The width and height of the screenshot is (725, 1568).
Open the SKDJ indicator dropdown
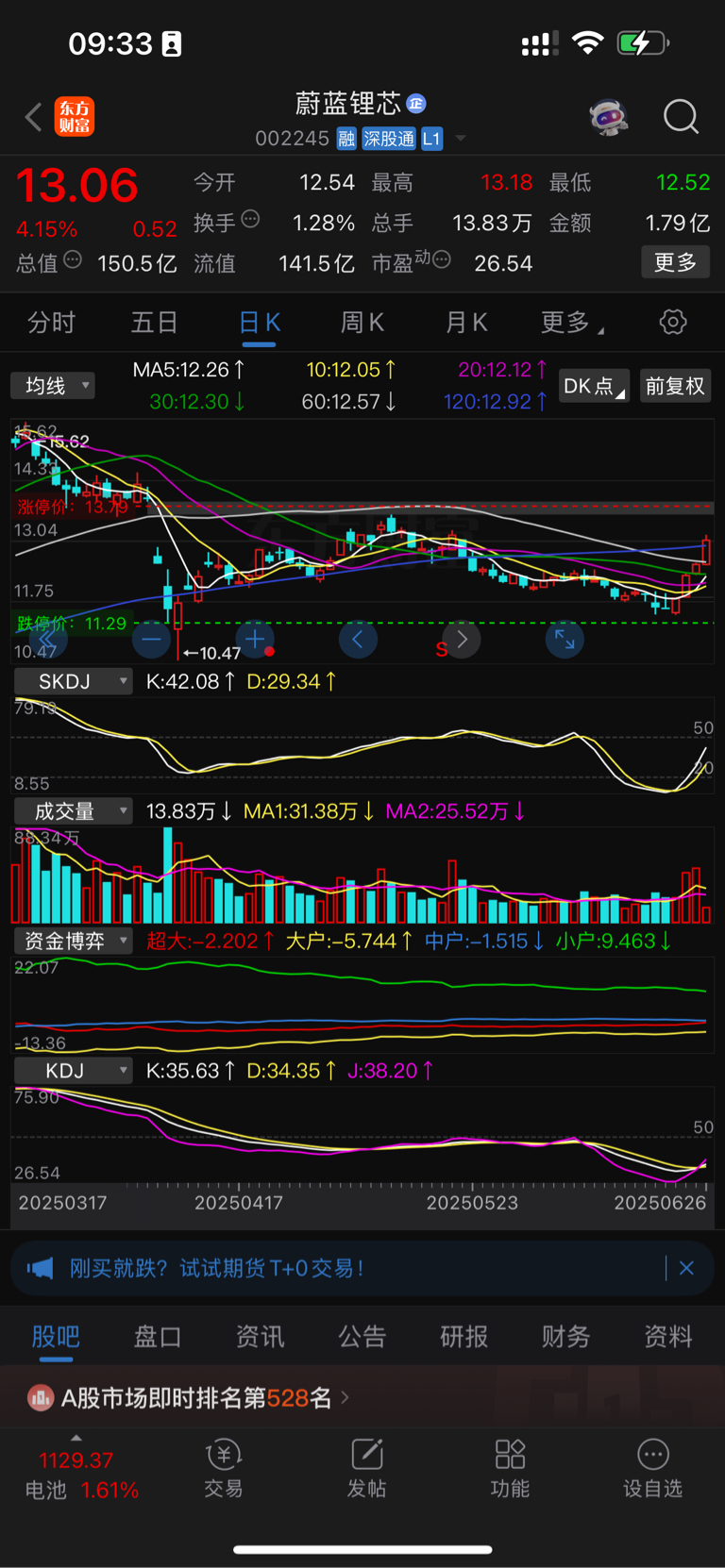[73, 681]
